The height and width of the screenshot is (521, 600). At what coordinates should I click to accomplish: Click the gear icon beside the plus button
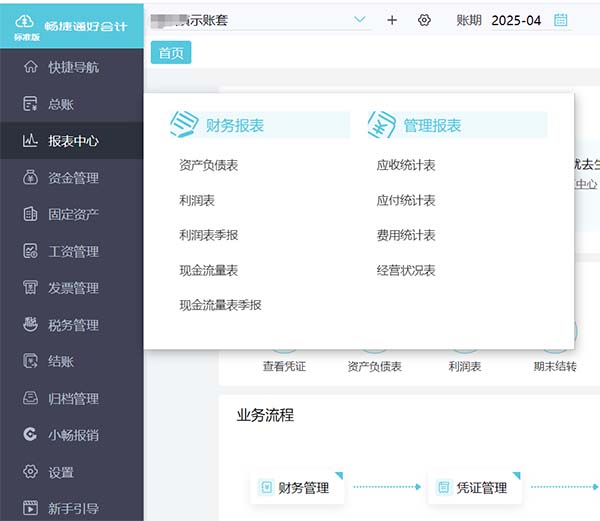(424, 20)
